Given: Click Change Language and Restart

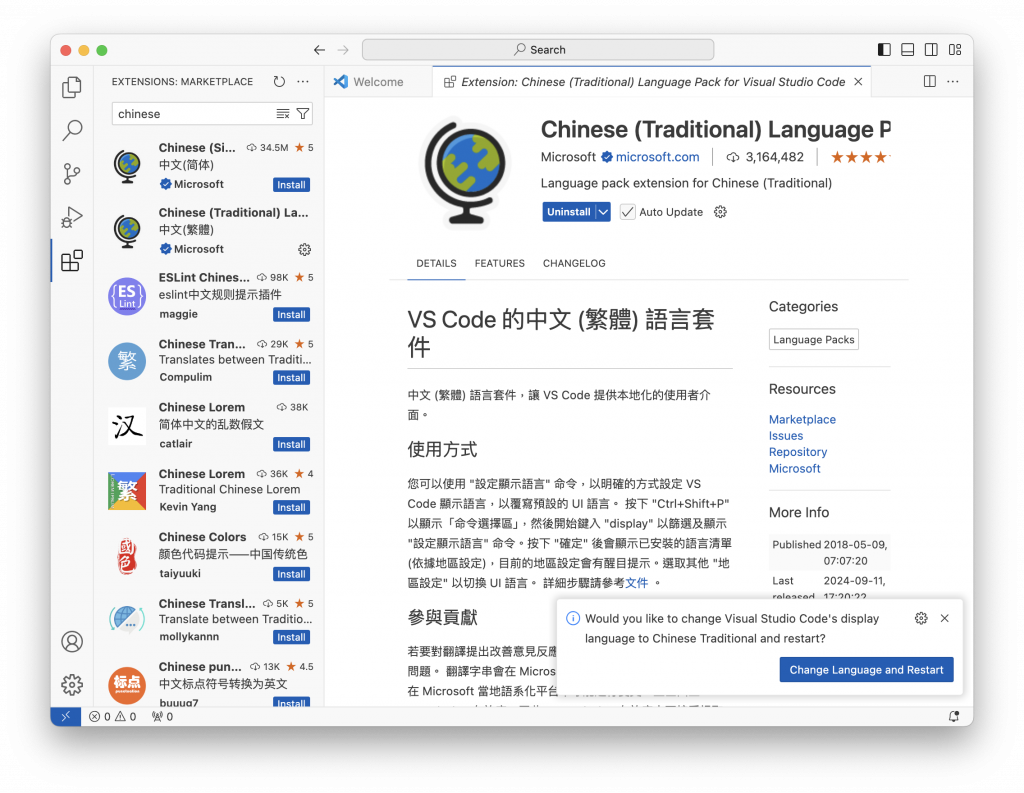Looking at the screenshot, I should pyautogui.click(x=866, y=670).
